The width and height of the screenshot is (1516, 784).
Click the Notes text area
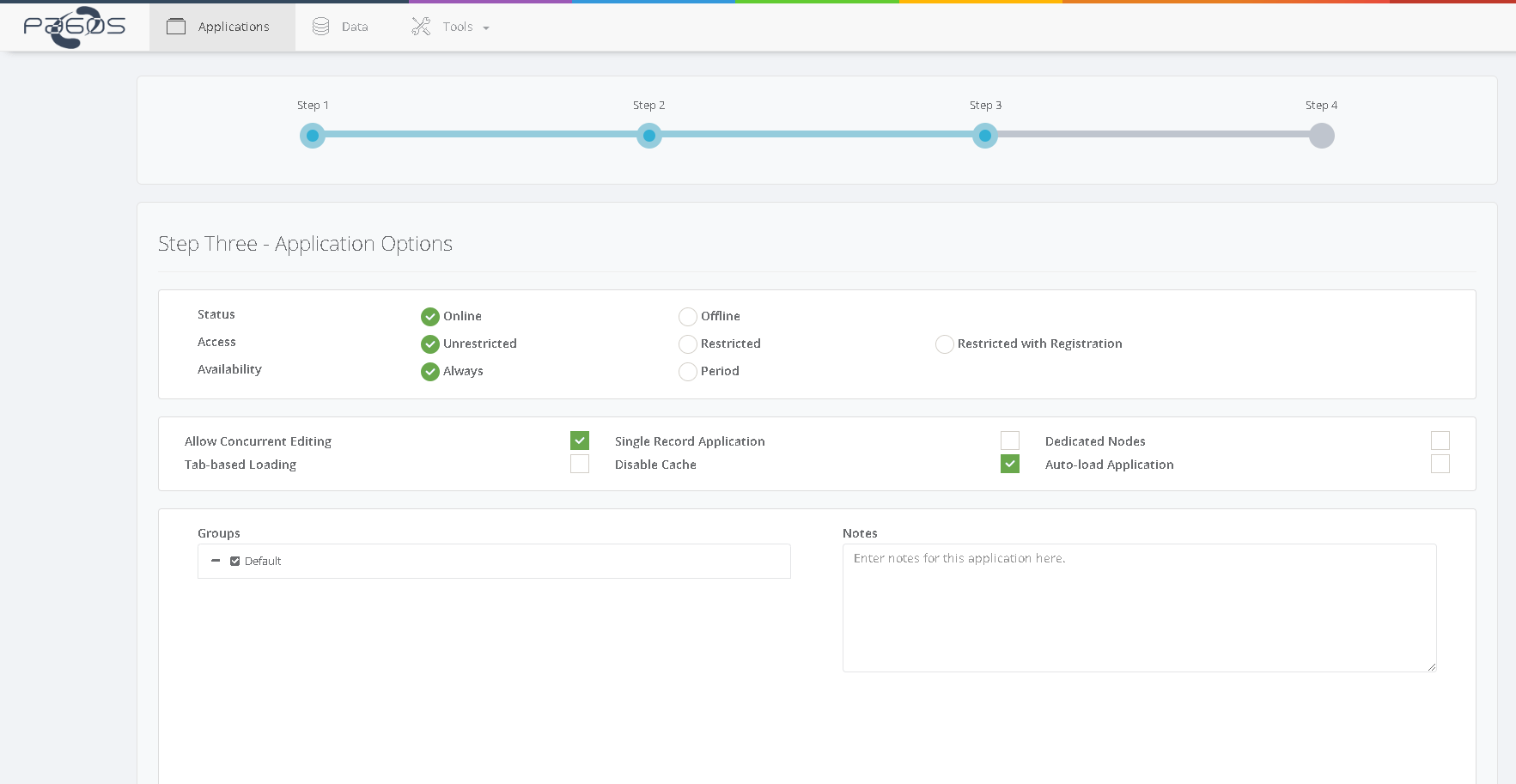[1139, 607]
